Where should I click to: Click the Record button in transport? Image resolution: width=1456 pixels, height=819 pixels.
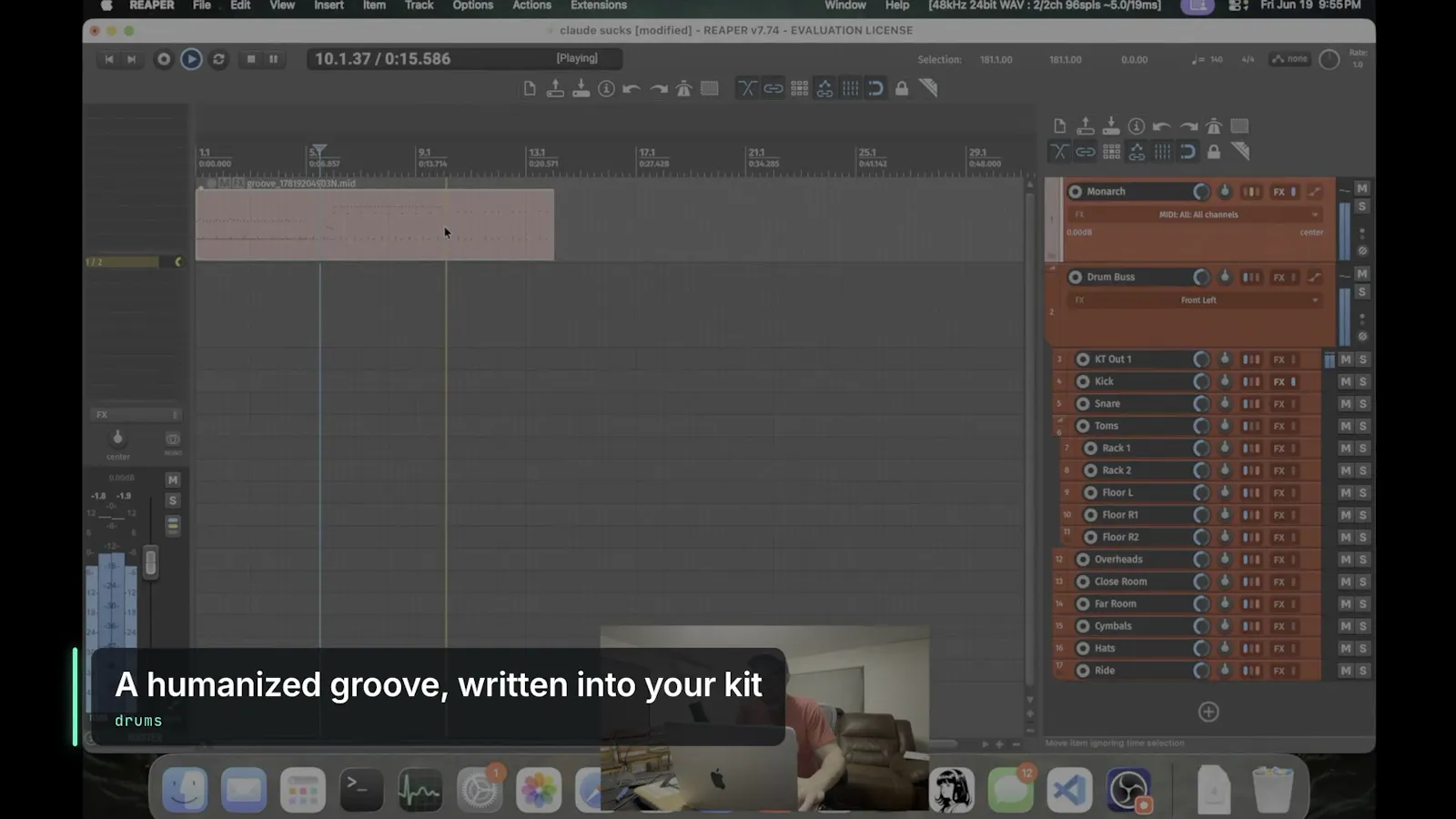tap(164, 59)
